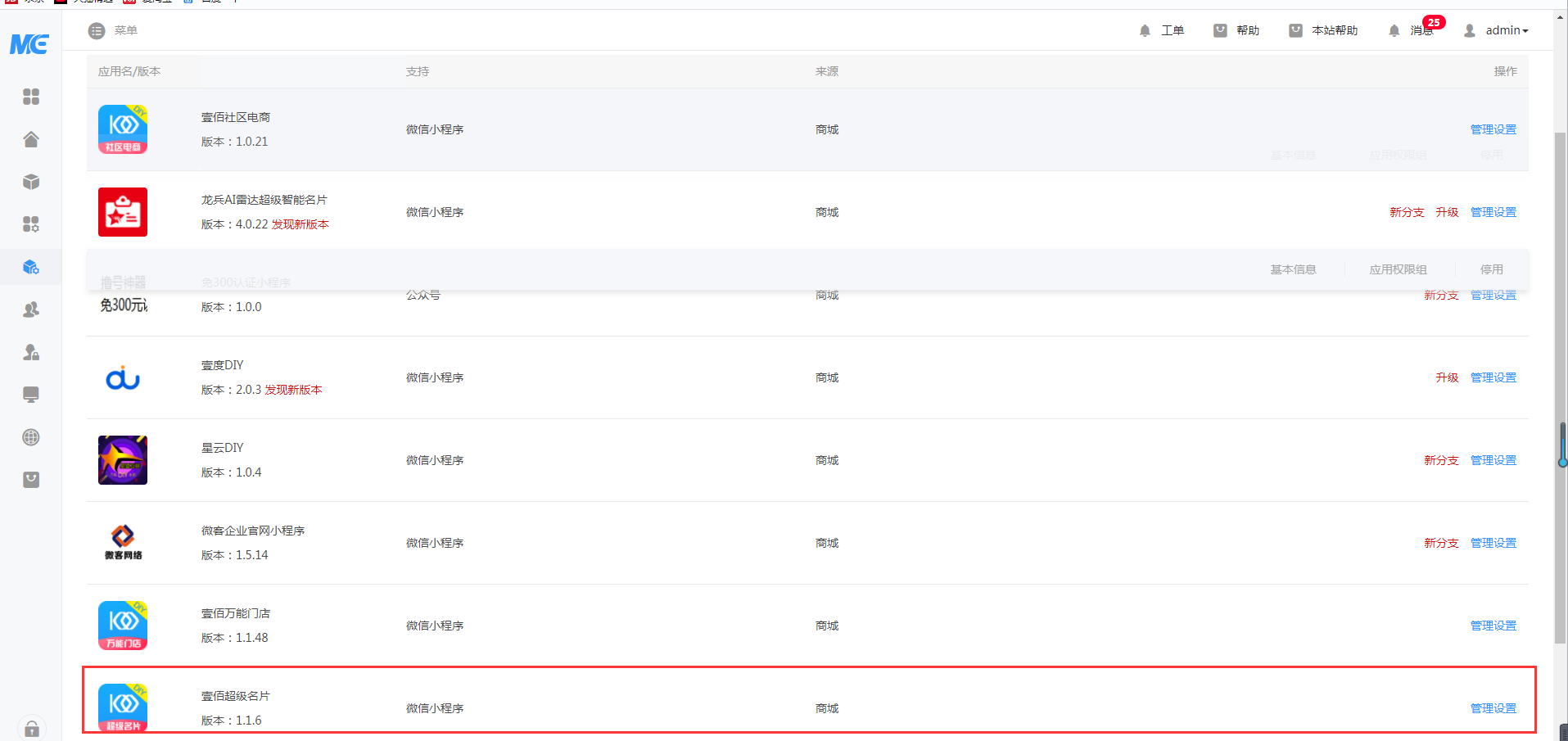Screen dimensions: 1568x741
Task: Open 帮助 in top navigation
Action: coord(1248,30)
